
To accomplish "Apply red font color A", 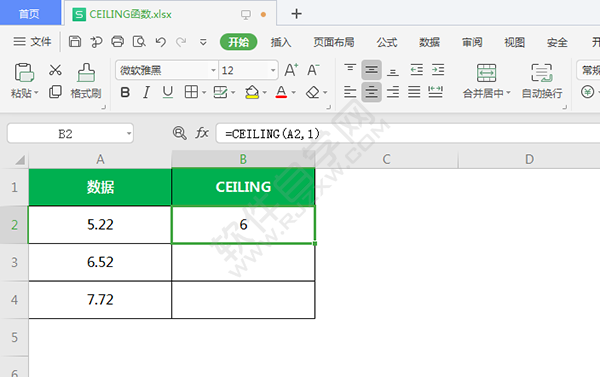I will (281, 92).
